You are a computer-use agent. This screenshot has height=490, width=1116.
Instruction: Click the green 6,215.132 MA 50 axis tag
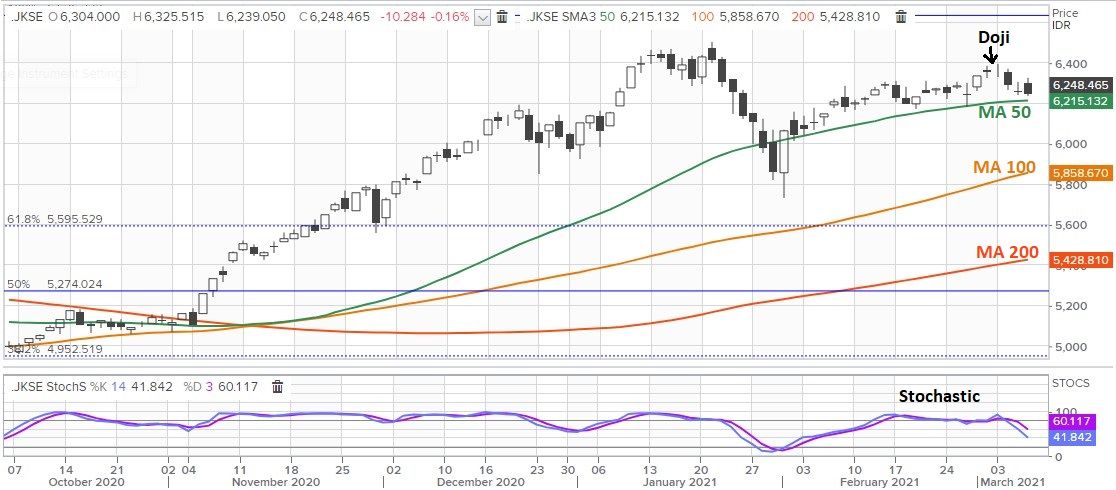[x=1080, y=102]
